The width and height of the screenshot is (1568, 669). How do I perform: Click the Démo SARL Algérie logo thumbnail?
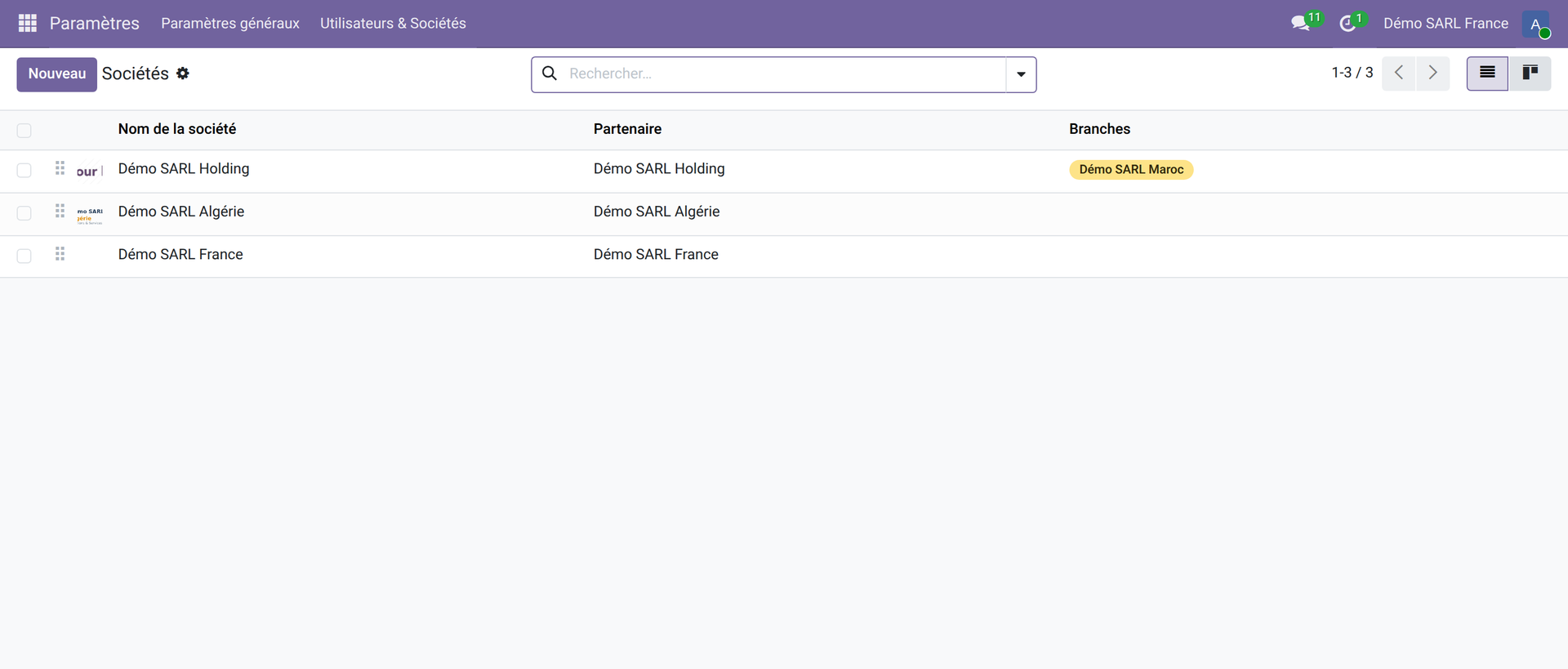click(x=90, y=216)
